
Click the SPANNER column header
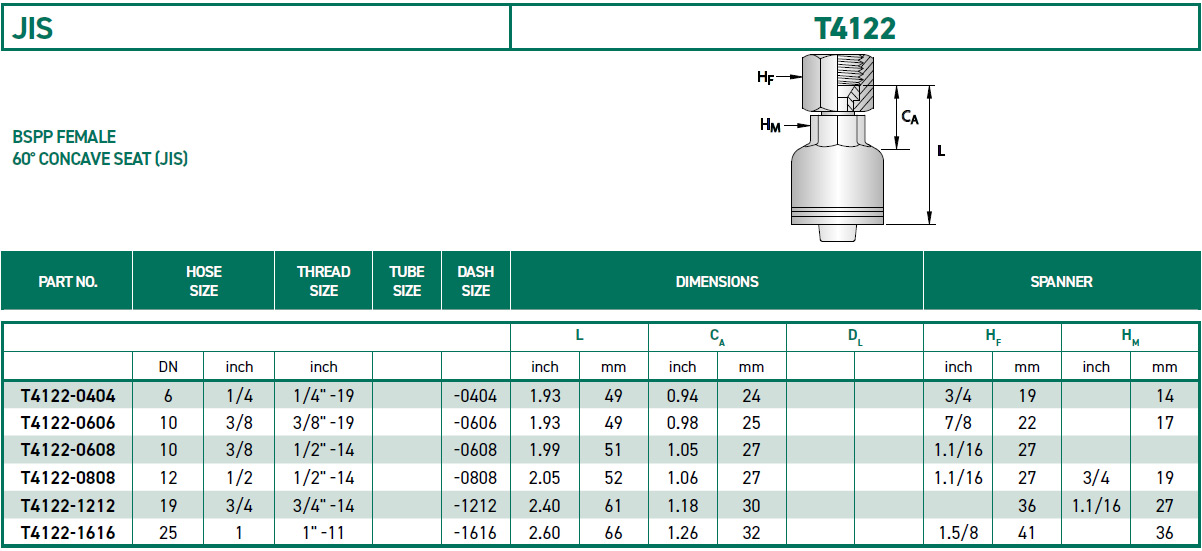click(x=1061, y=282)
